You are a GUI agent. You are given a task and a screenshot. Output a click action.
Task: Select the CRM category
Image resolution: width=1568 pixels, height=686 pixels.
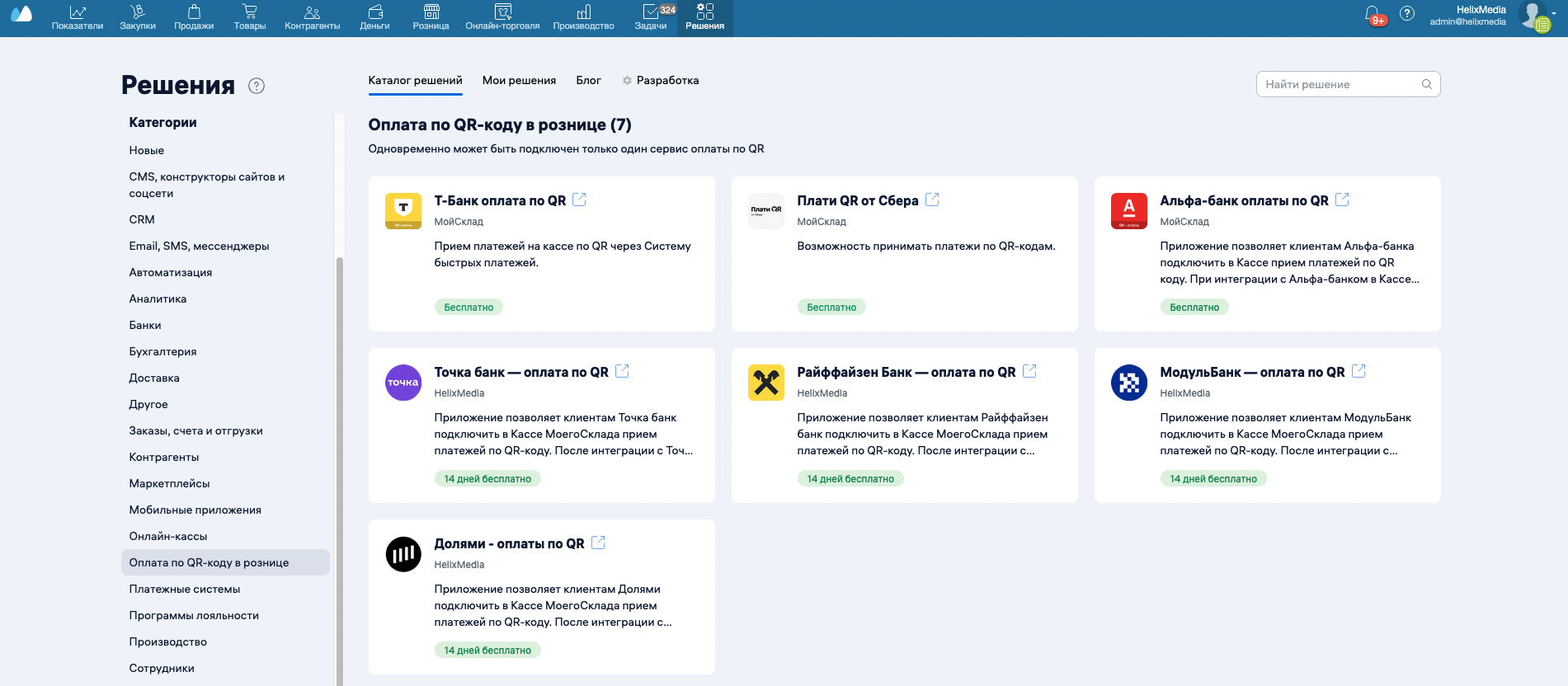[142, 219]
